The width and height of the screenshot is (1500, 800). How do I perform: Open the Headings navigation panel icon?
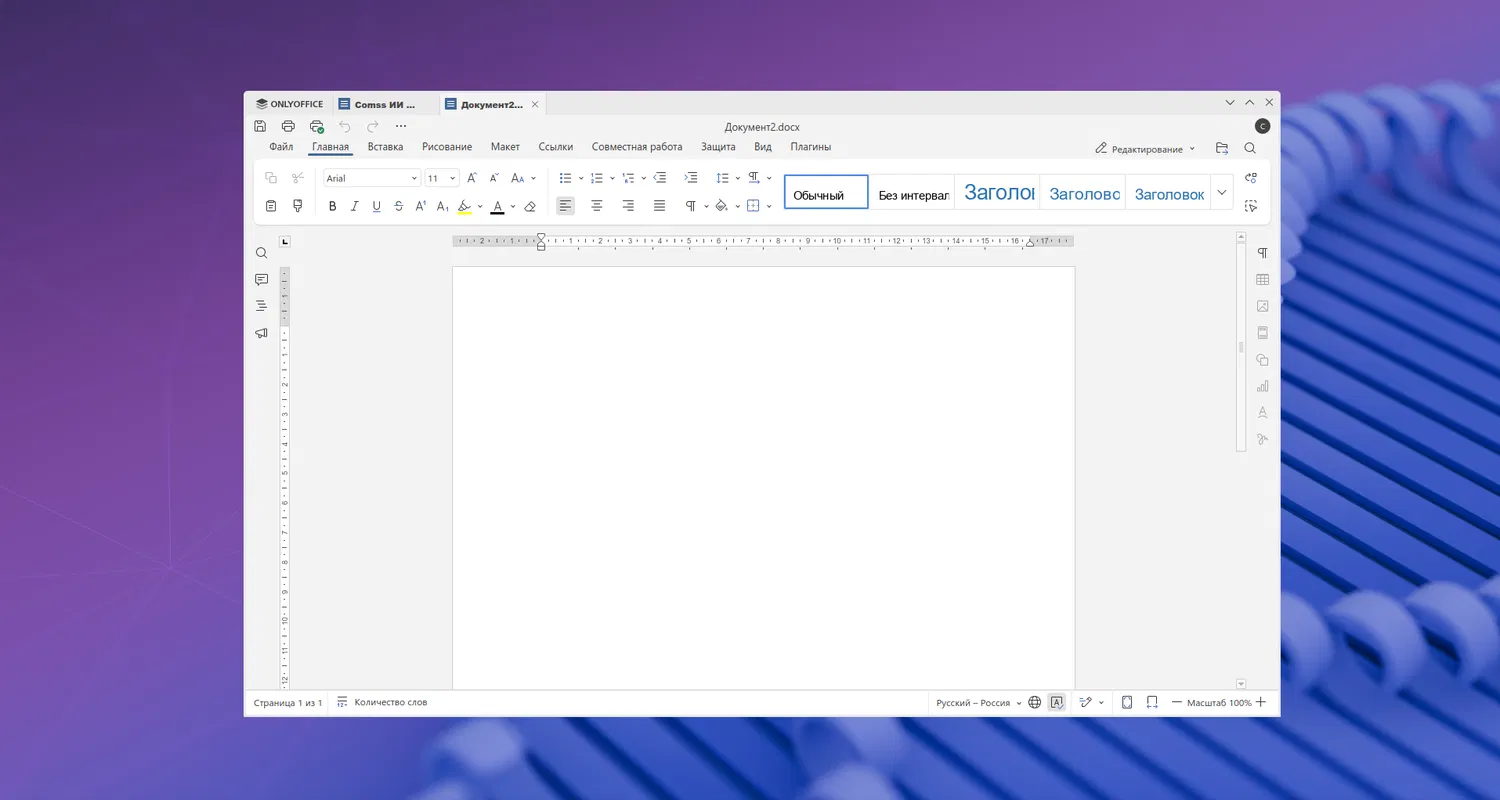pyautogui.click(x=261, y=306)
